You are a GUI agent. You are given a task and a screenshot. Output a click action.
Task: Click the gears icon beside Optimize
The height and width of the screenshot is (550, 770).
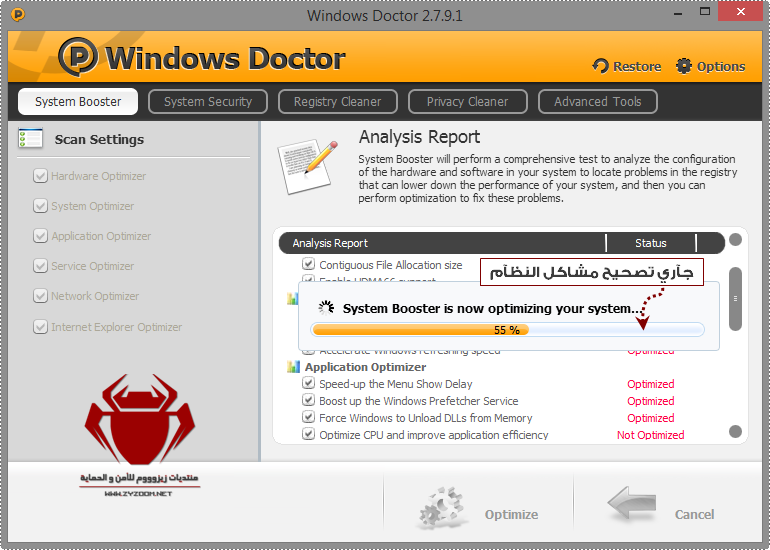[441, 509]
